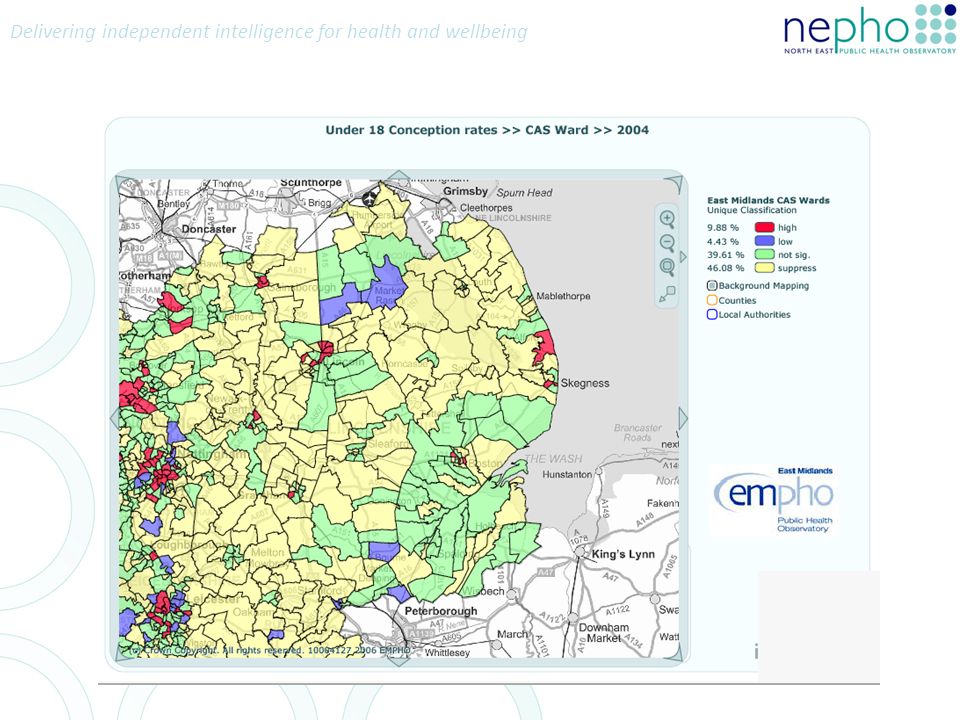Viewport: 960px width, 720px height.
Task: Click the 'Skegness' map label
Action: coord(585,383)
